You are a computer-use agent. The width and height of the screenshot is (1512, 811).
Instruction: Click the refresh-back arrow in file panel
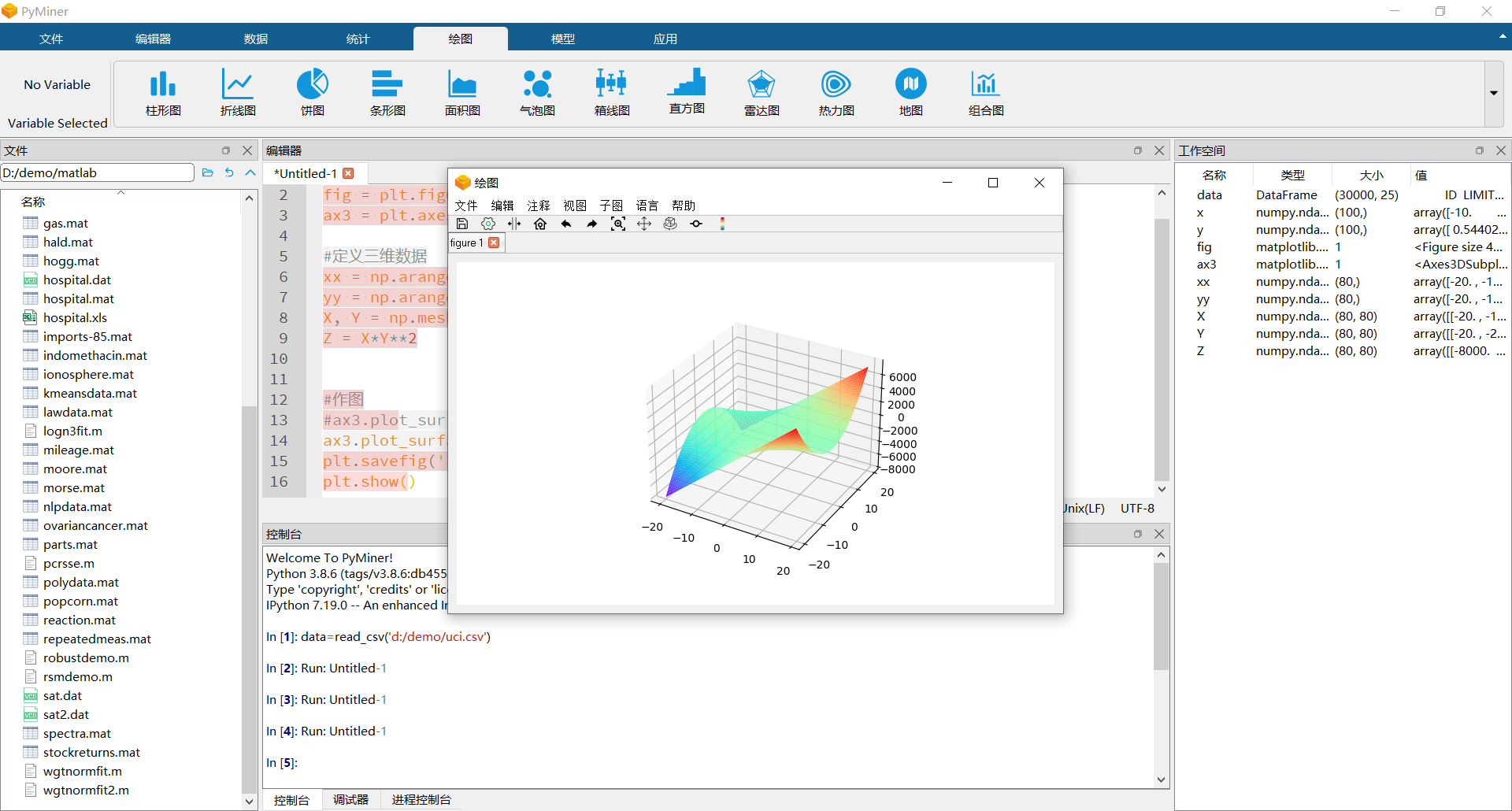coord(229,172)
